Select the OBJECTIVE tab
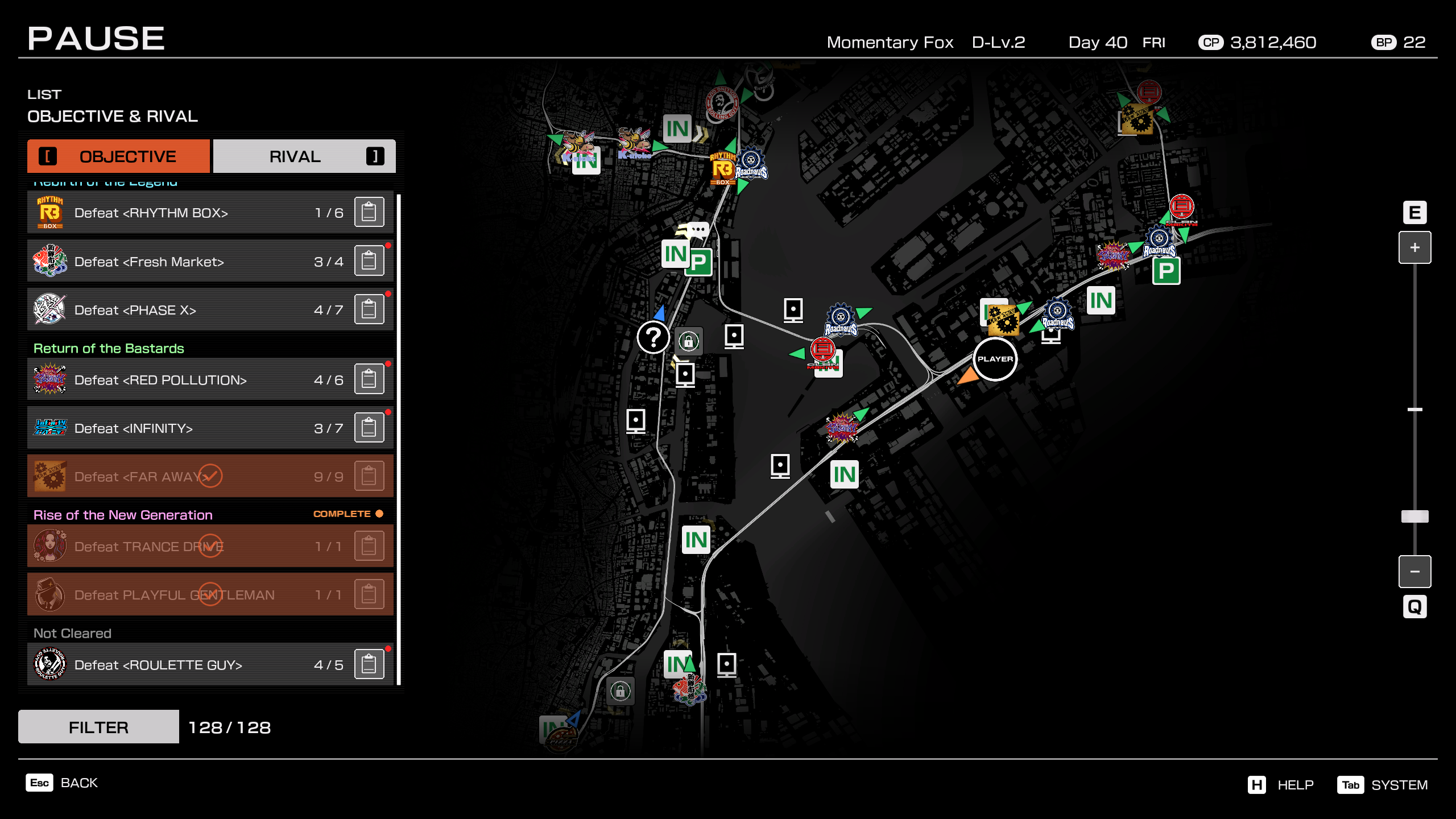1456x819 pixels. (x=126, y=156)
